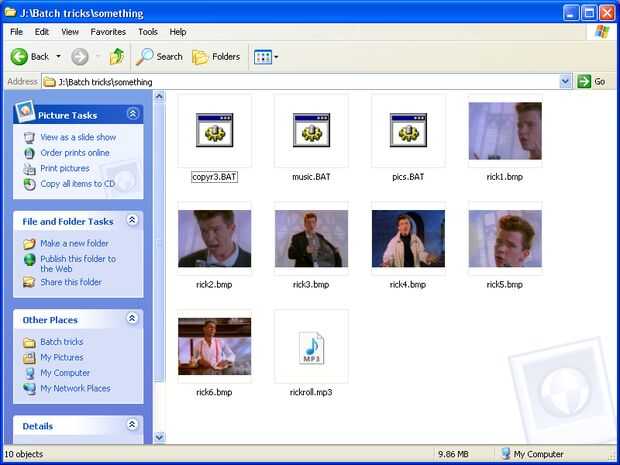Select the rick4.bmp thumbnail
The height and width of the screenshot is (465, 620).
[x=408, y=238]
